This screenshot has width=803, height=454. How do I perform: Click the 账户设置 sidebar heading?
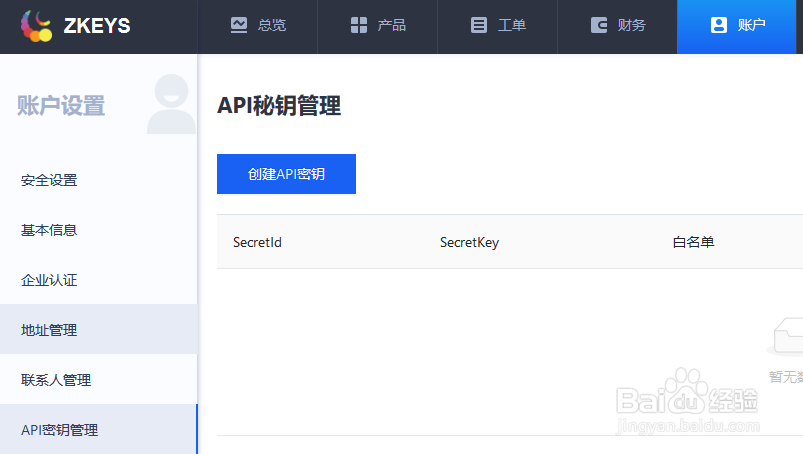[x=61, y=106]
